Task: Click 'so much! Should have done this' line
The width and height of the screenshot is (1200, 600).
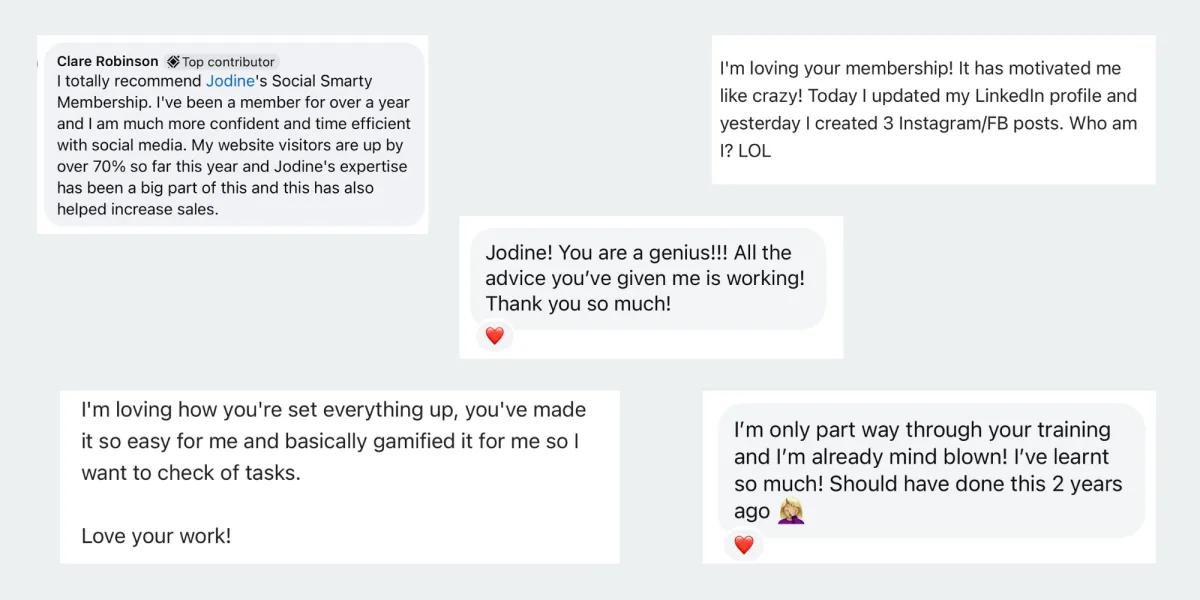Action: pos(928,484)
